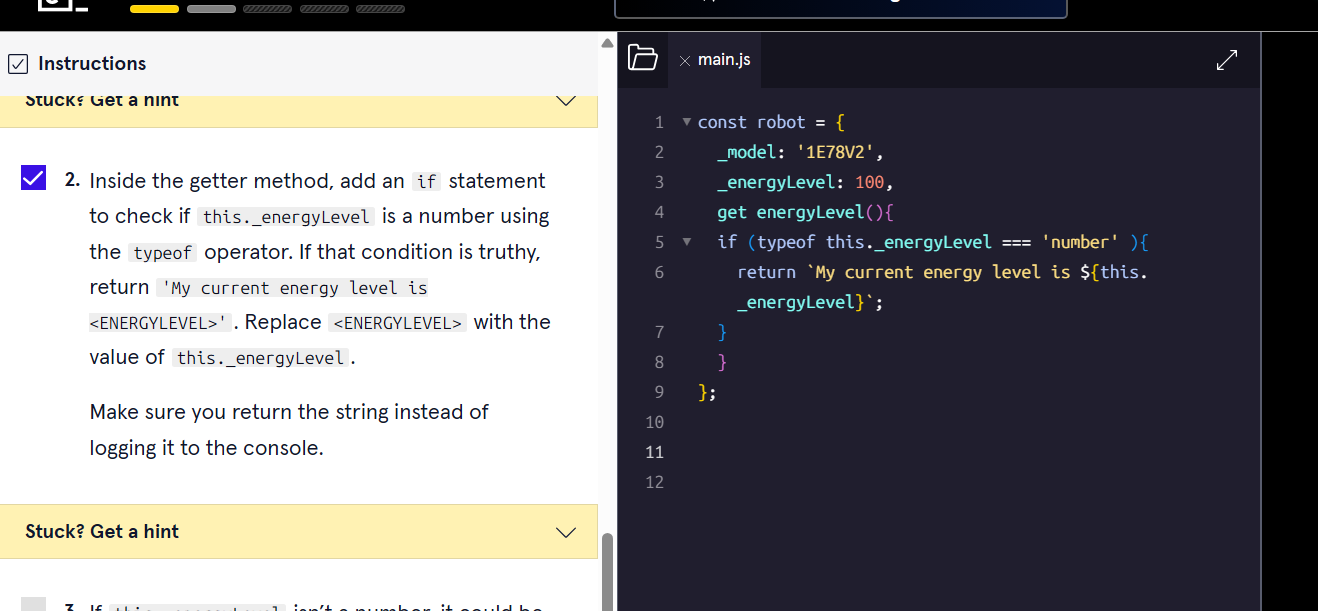Open the file explorer folder icon

(643, 59)
